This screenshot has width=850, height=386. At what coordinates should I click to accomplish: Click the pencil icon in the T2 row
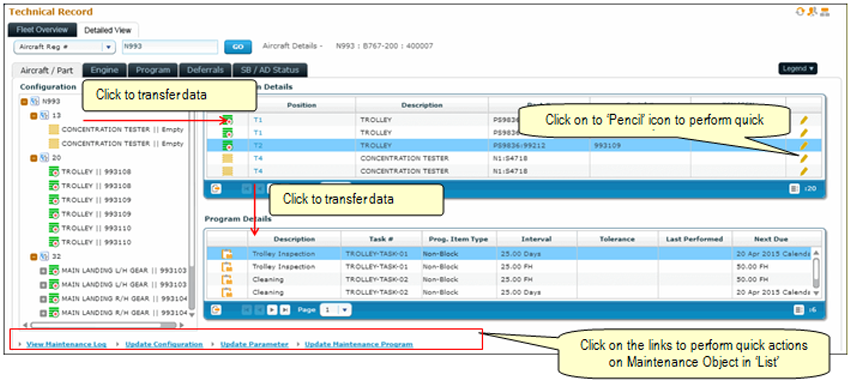pyautogui.click(x=804, y=145)
